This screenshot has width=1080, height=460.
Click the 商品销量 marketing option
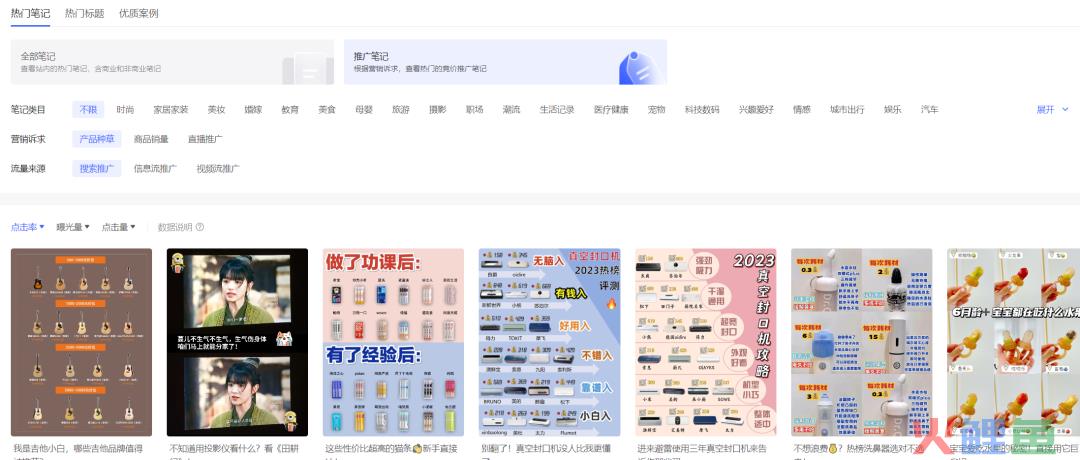151,139
